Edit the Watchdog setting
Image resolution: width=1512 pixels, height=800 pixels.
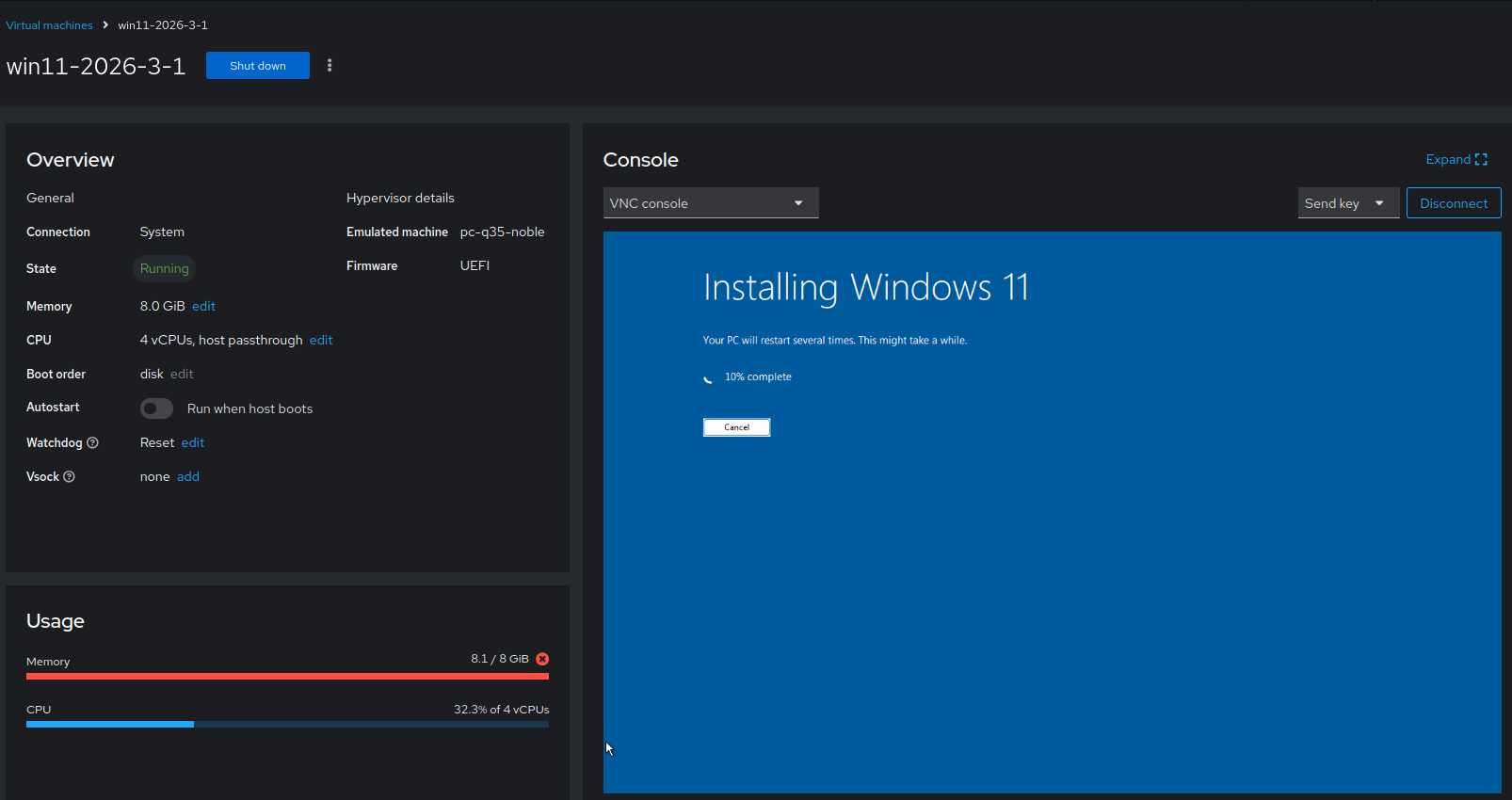click(x=193, y=443)
